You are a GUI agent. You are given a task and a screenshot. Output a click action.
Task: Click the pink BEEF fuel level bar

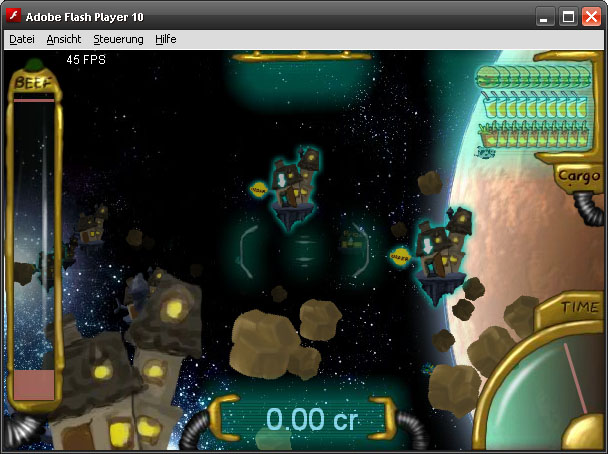click(x=34, y=385)
